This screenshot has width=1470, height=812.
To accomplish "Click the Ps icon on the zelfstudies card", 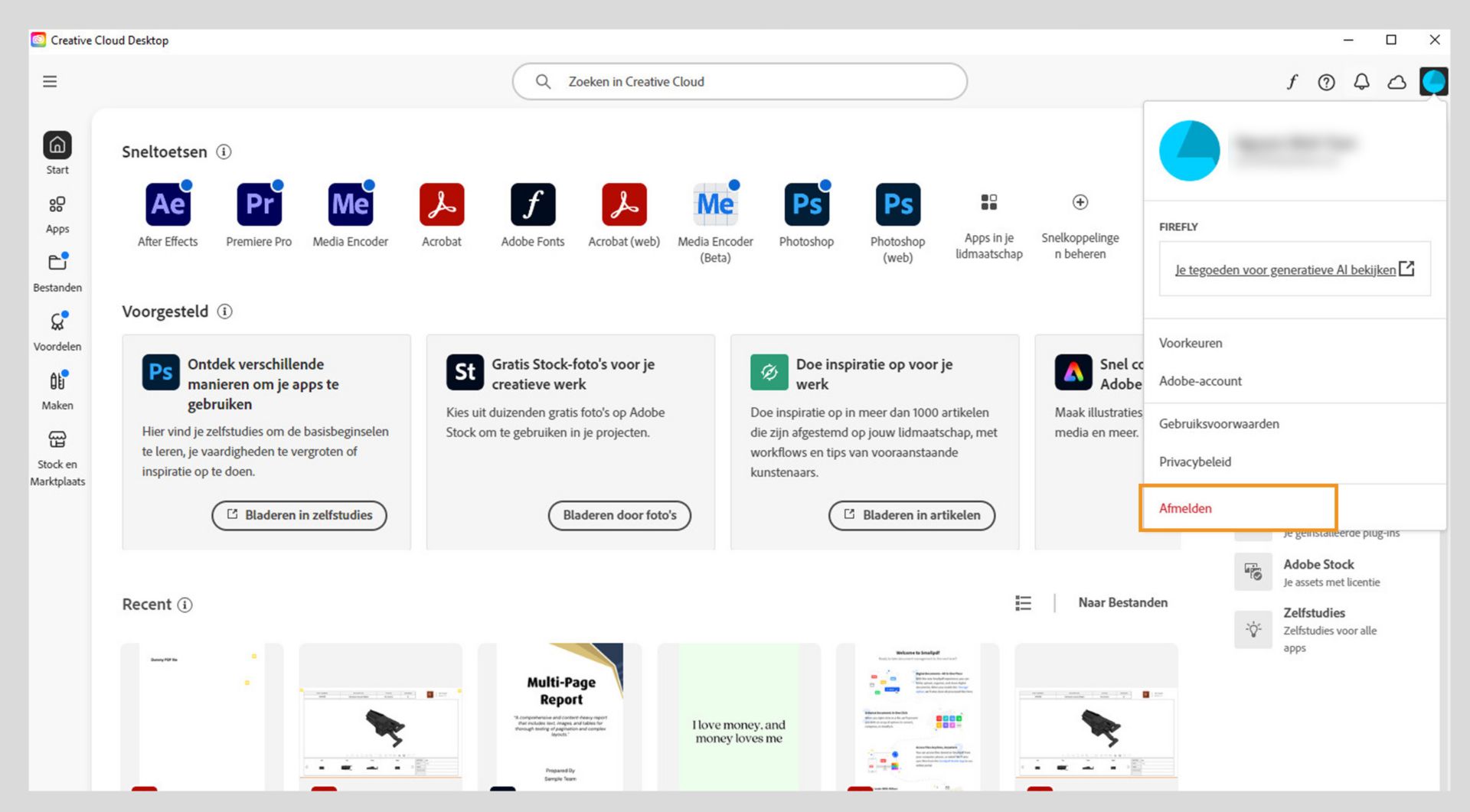I will point(161,373).
